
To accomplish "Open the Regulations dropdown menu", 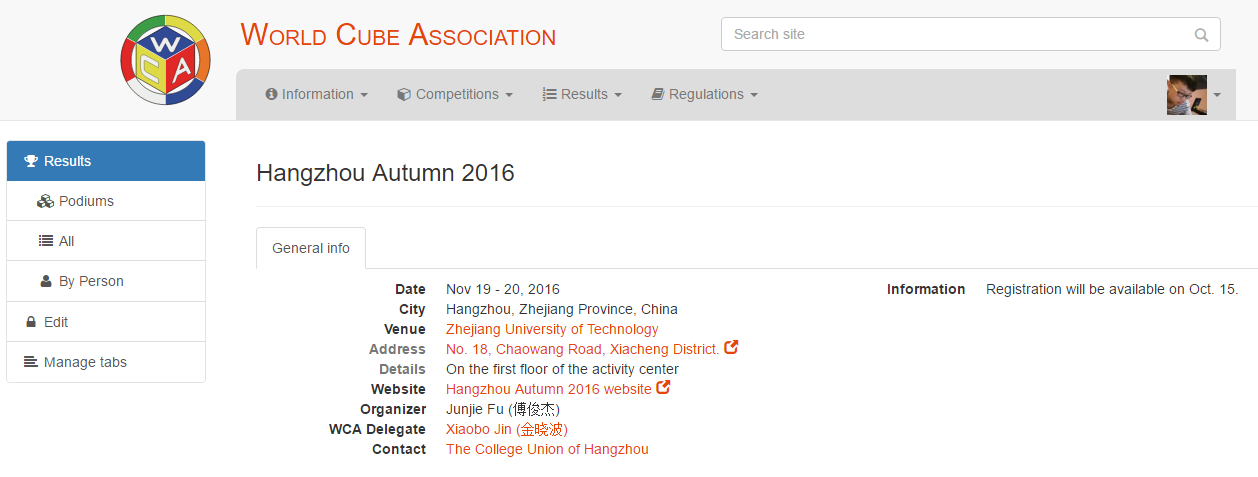I will [x=704, y=94].
